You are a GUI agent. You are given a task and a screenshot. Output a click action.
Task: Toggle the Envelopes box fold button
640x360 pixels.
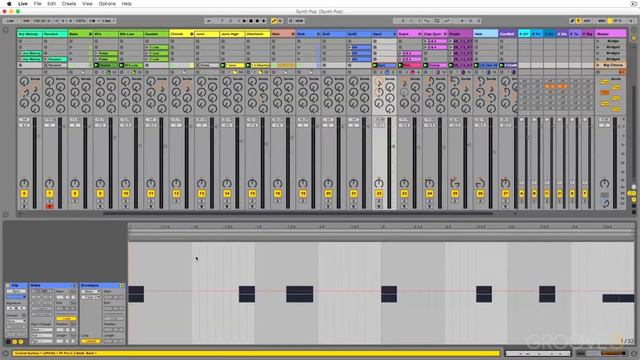[x=122, y=285]
